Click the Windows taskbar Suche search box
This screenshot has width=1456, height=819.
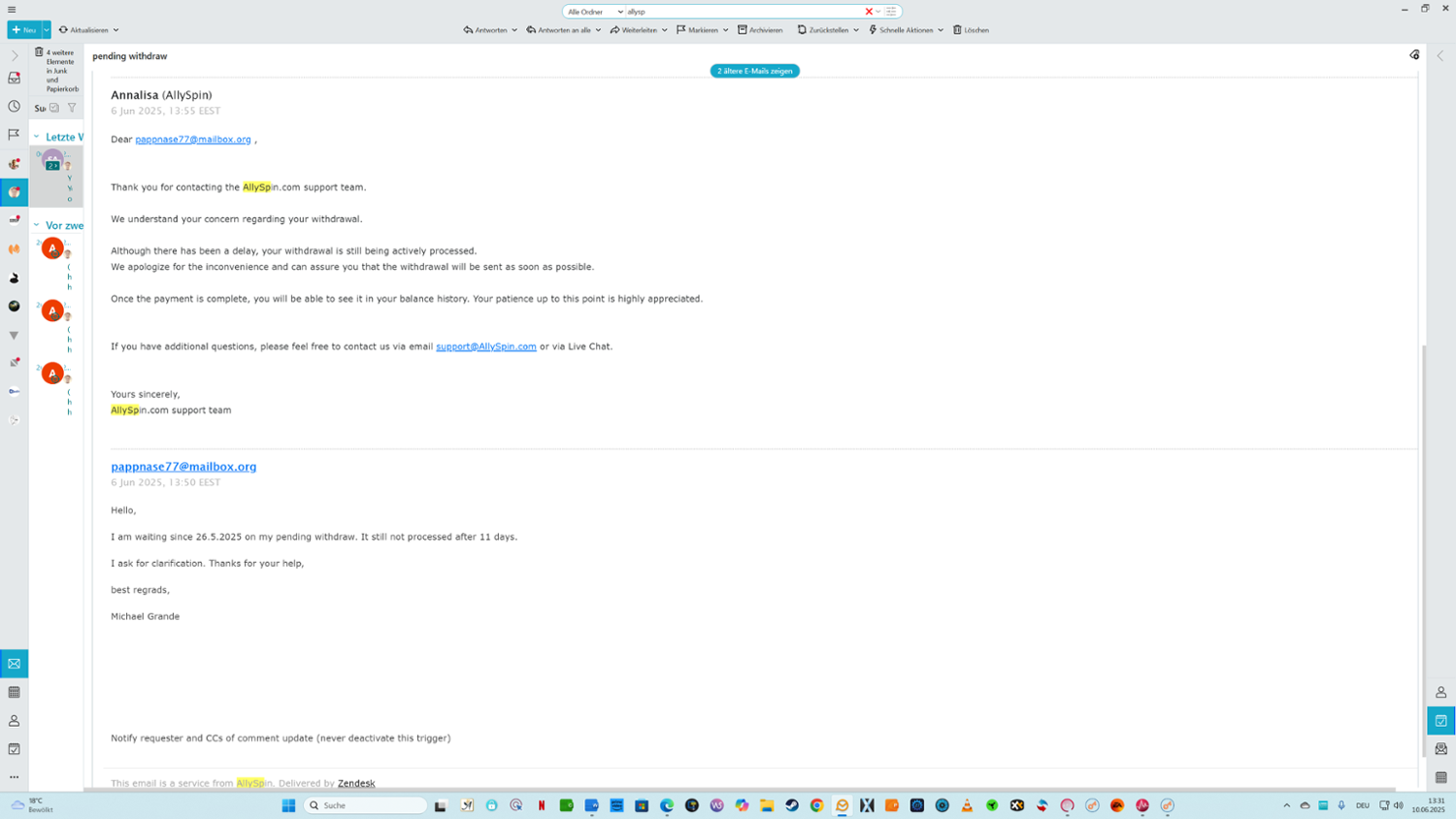(x=366, y=805)
